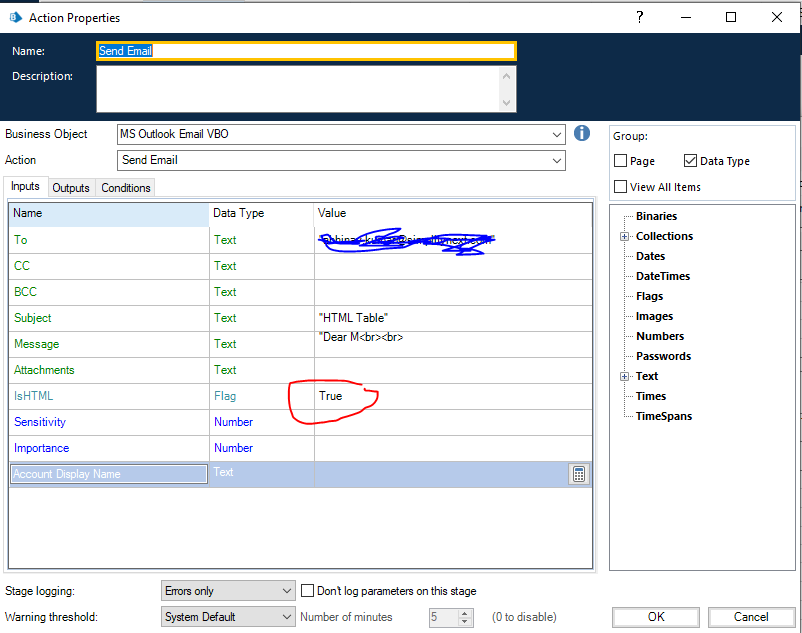Screen dimensions: 802x633
Task: Click the BCC value cell
Action: pyautogui.click(x=453, y=292)
